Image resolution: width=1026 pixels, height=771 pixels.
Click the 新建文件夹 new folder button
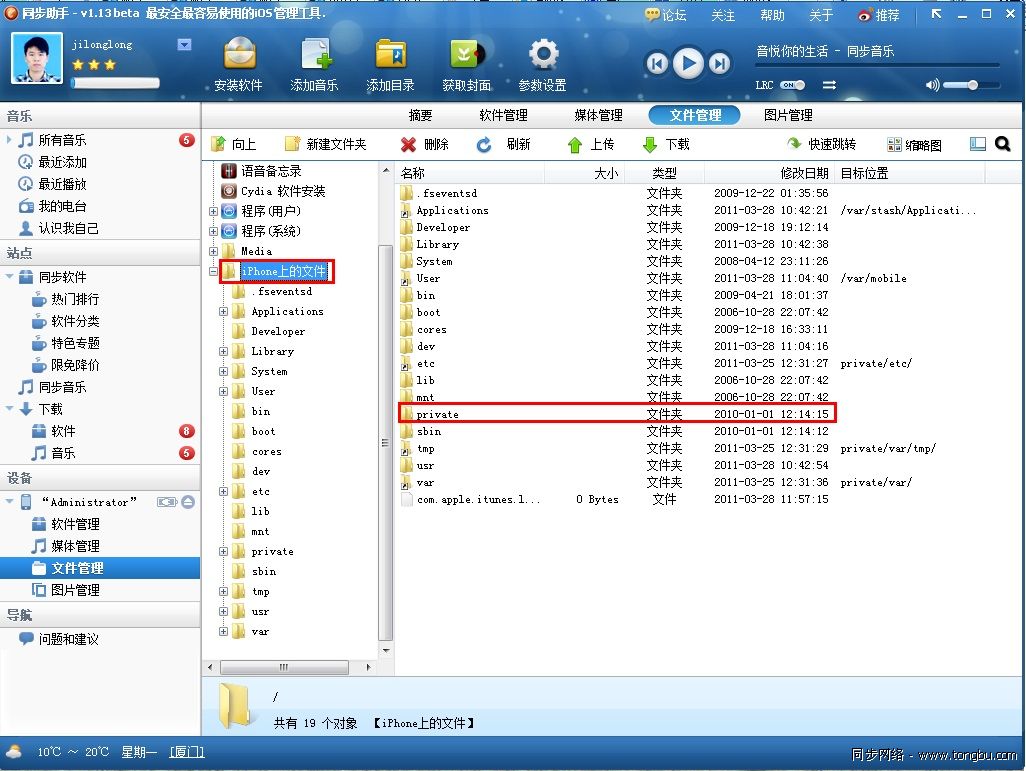coord(326,144)
